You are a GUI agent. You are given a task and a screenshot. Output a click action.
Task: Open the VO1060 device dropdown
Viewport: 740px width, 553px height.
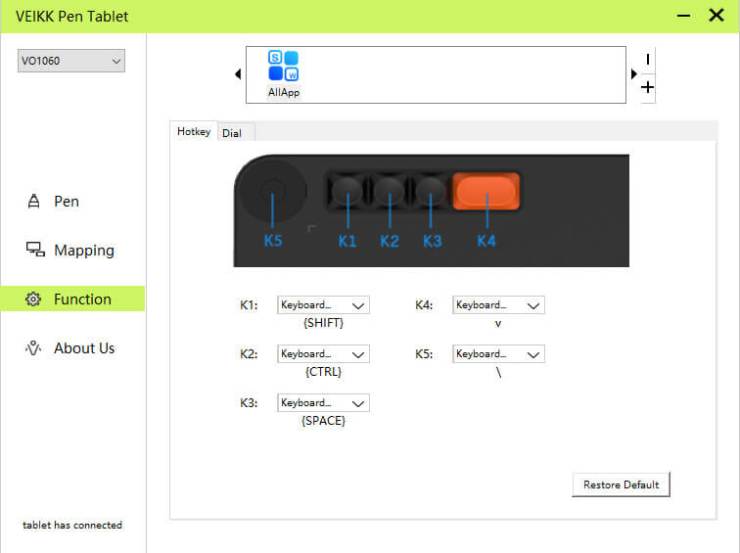tap(71, 61)
